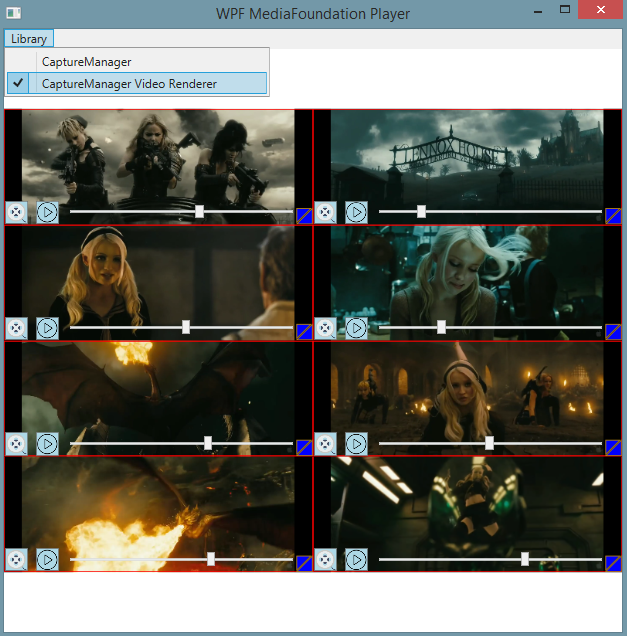Click film reel icon on armed women video
This screenshot has width=627, height=636.
pyautogui.click(x=17, y=212)
